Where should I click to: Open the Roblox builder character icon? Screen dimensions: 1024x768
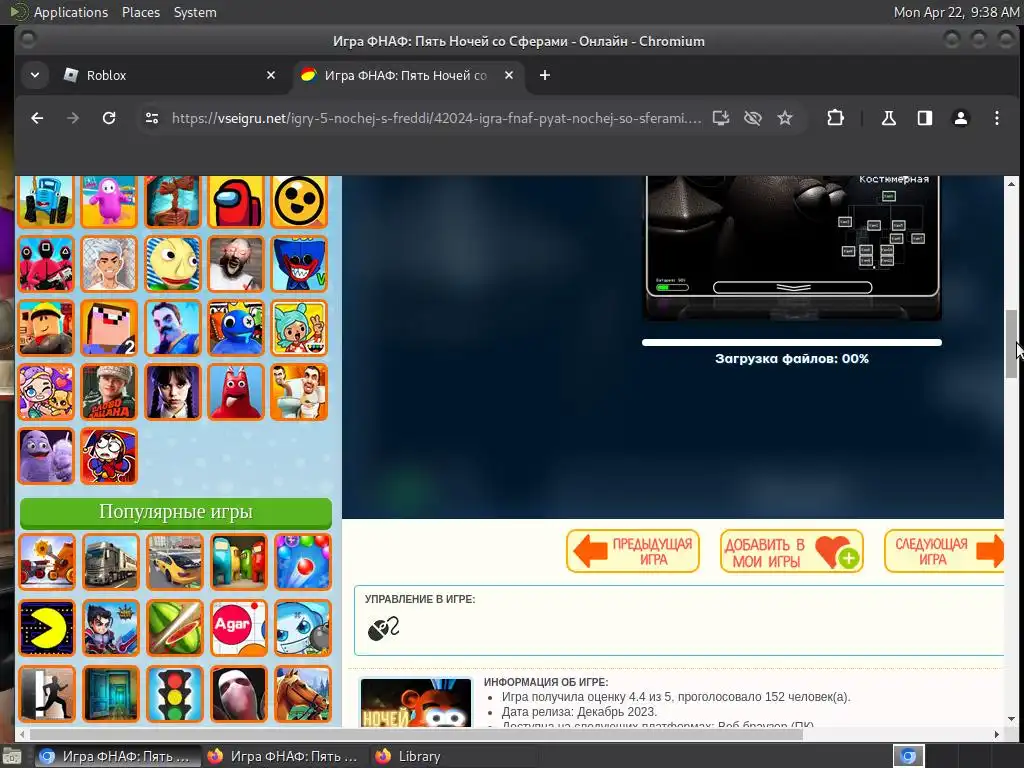(46, 328)
